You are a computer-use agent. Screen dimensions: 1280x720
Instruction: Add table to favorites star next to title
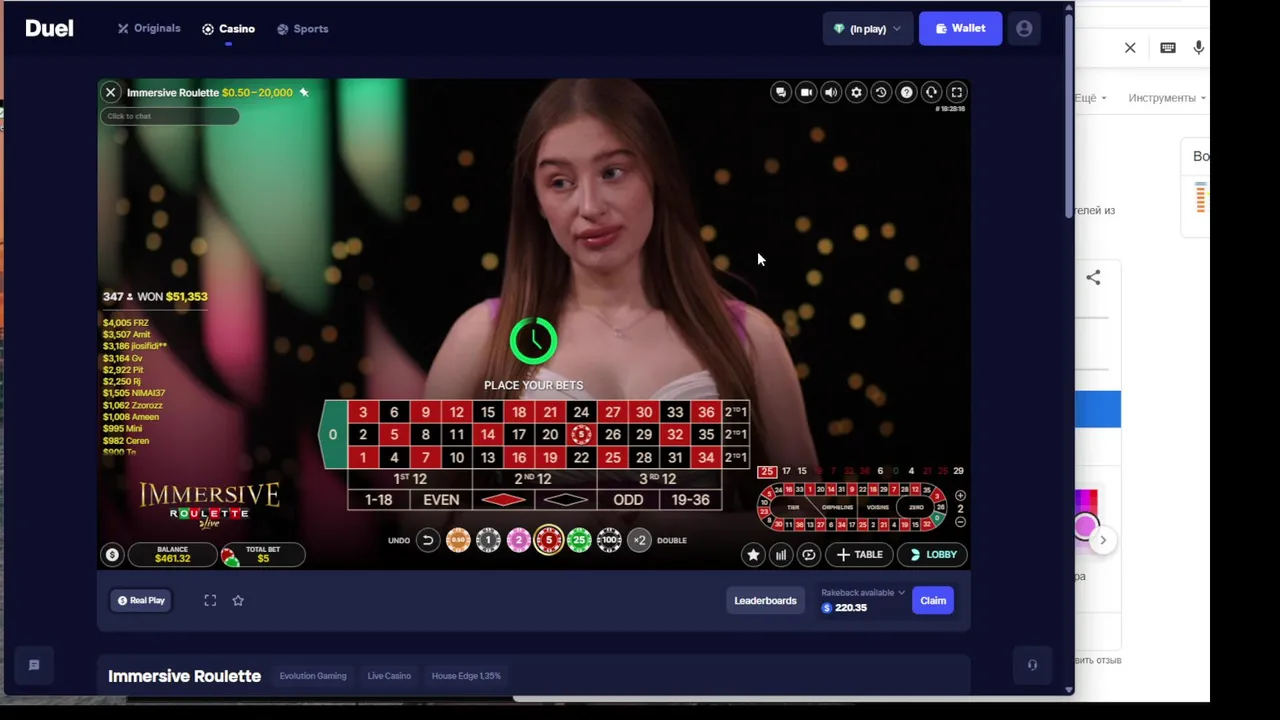pyautogui.click(x=304, y=92)
